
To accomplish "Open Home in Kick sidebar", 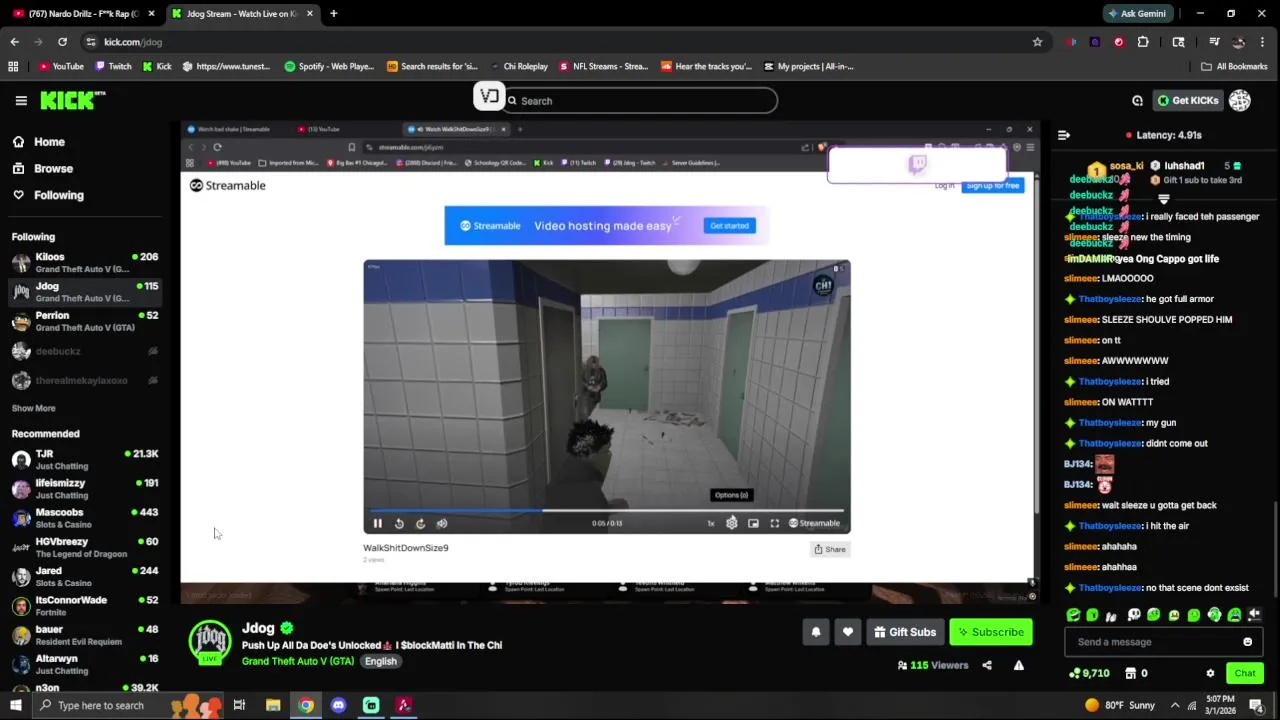I will click(x=49, y=142).
